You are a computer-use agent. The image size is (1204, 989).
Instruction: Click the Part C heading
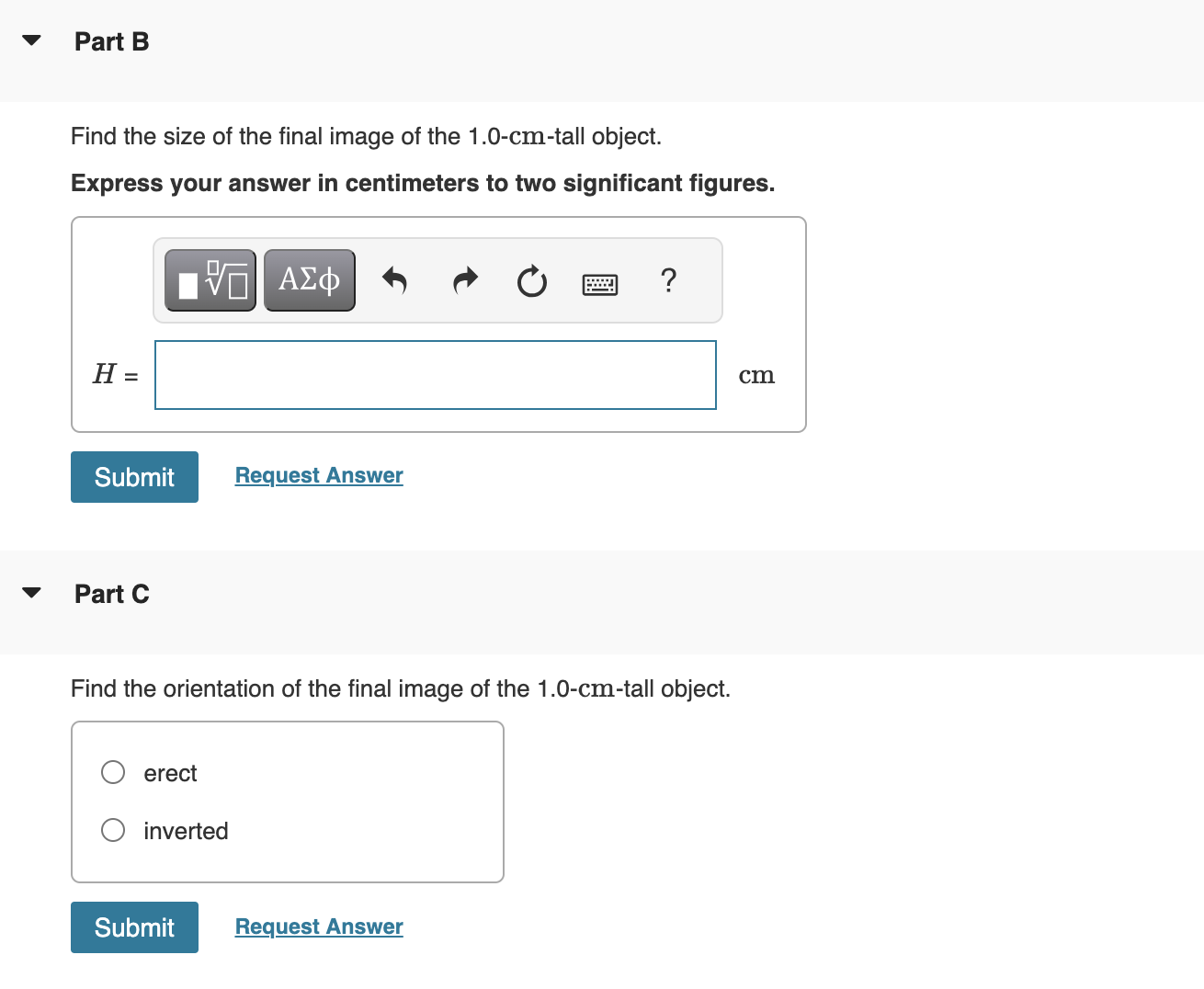coord(111,594)
